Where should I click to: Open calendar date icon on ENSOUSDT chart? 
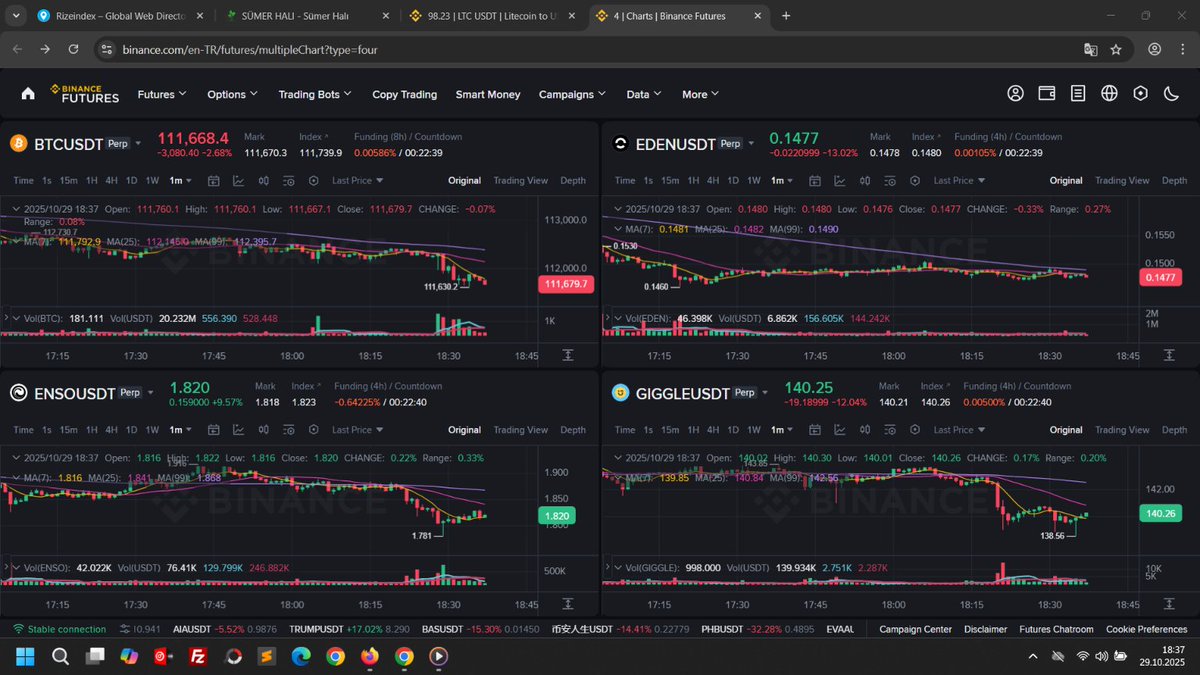(214, 430)
